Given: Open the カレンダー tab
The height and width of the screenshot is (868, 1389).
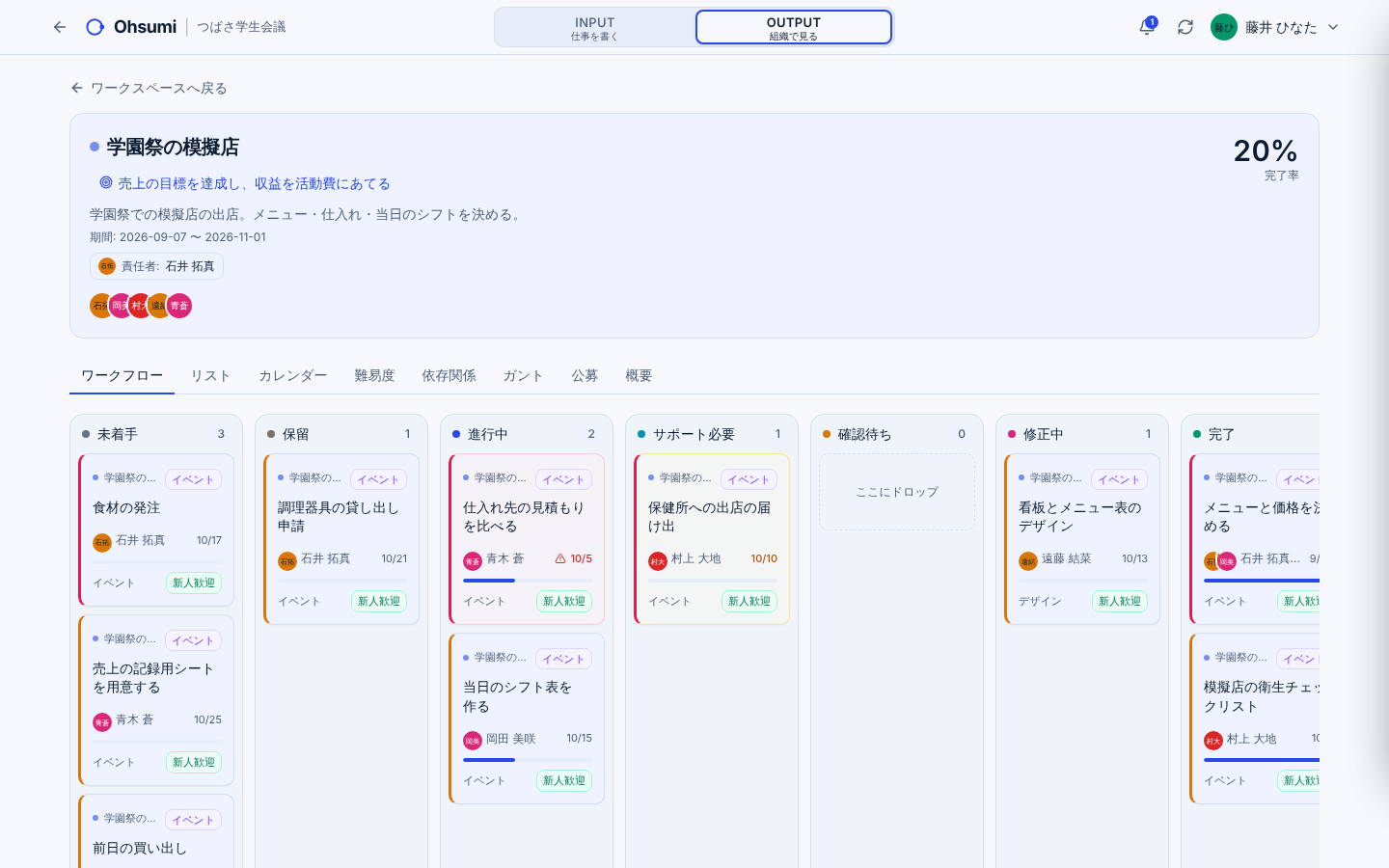Looking at the screenshot, I should [292, 375].
